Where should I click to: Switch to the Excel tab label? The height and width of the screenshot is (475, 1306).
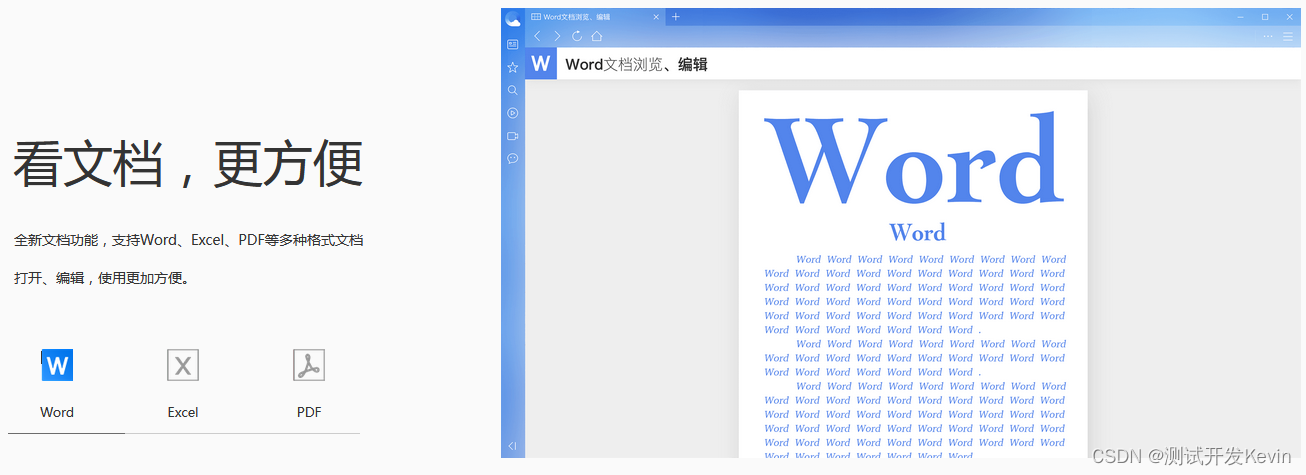pos(183,412)
